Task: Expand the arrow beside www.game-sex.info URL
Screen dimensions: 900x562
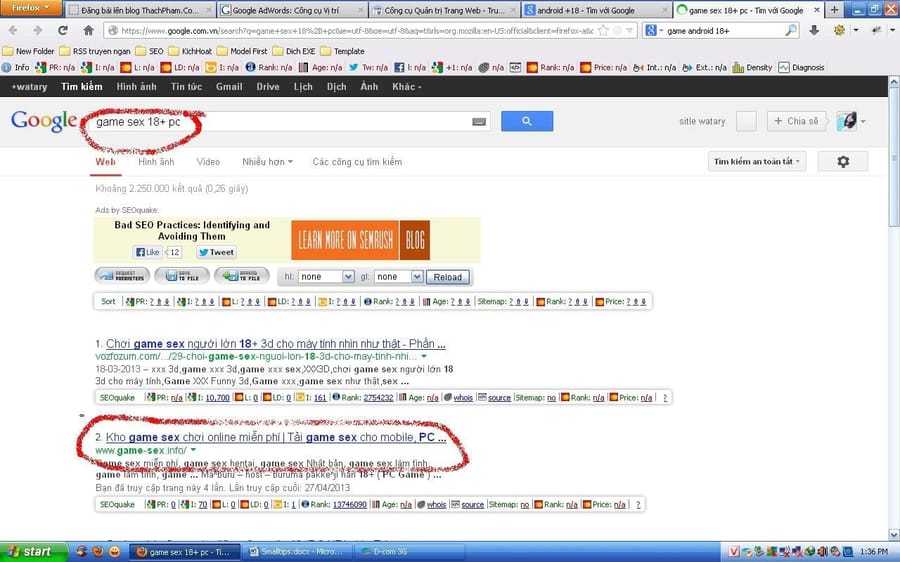Action: coord(193,450)
